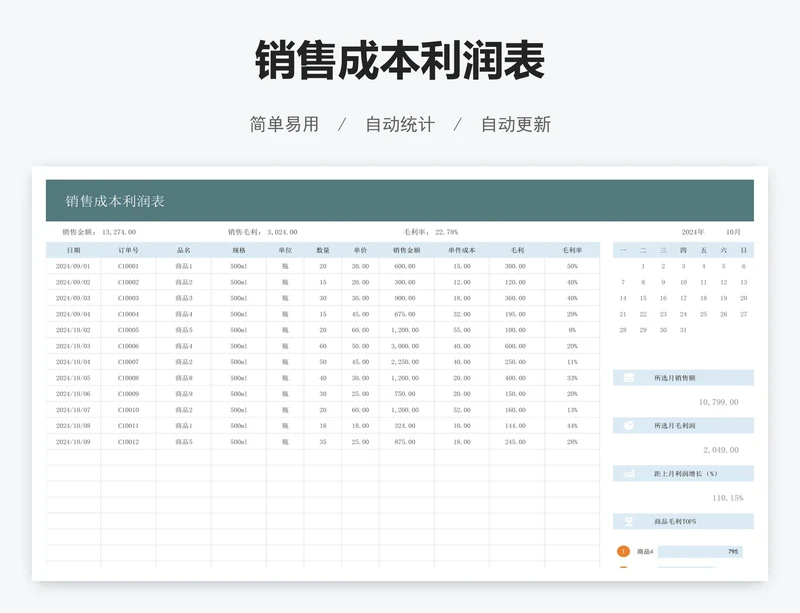Select the 日期 column header
800x613 pixels.
[x=73, y=250]
